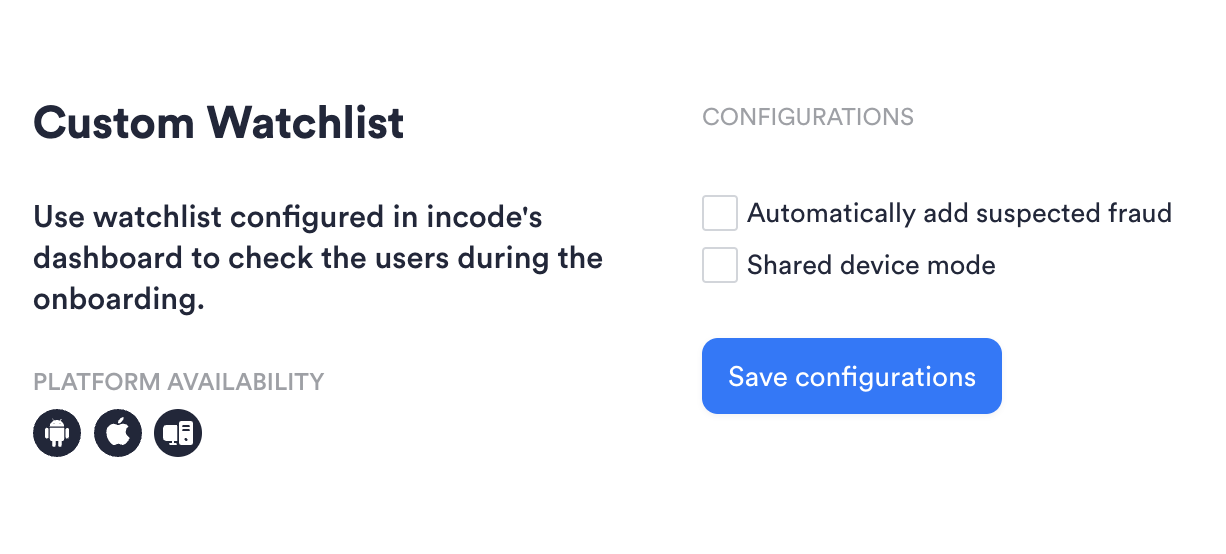Viewport: 1226px width, 554px height.
Task: Click the word 'dashboard' in the description
Action: click(107, 258)
